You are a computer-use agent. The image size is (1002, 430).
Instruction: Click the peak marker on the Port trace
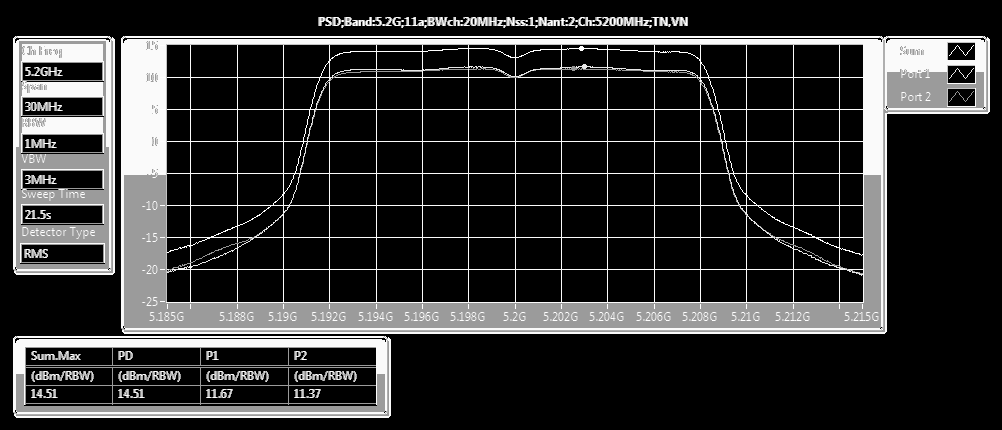tap(584, 66)
